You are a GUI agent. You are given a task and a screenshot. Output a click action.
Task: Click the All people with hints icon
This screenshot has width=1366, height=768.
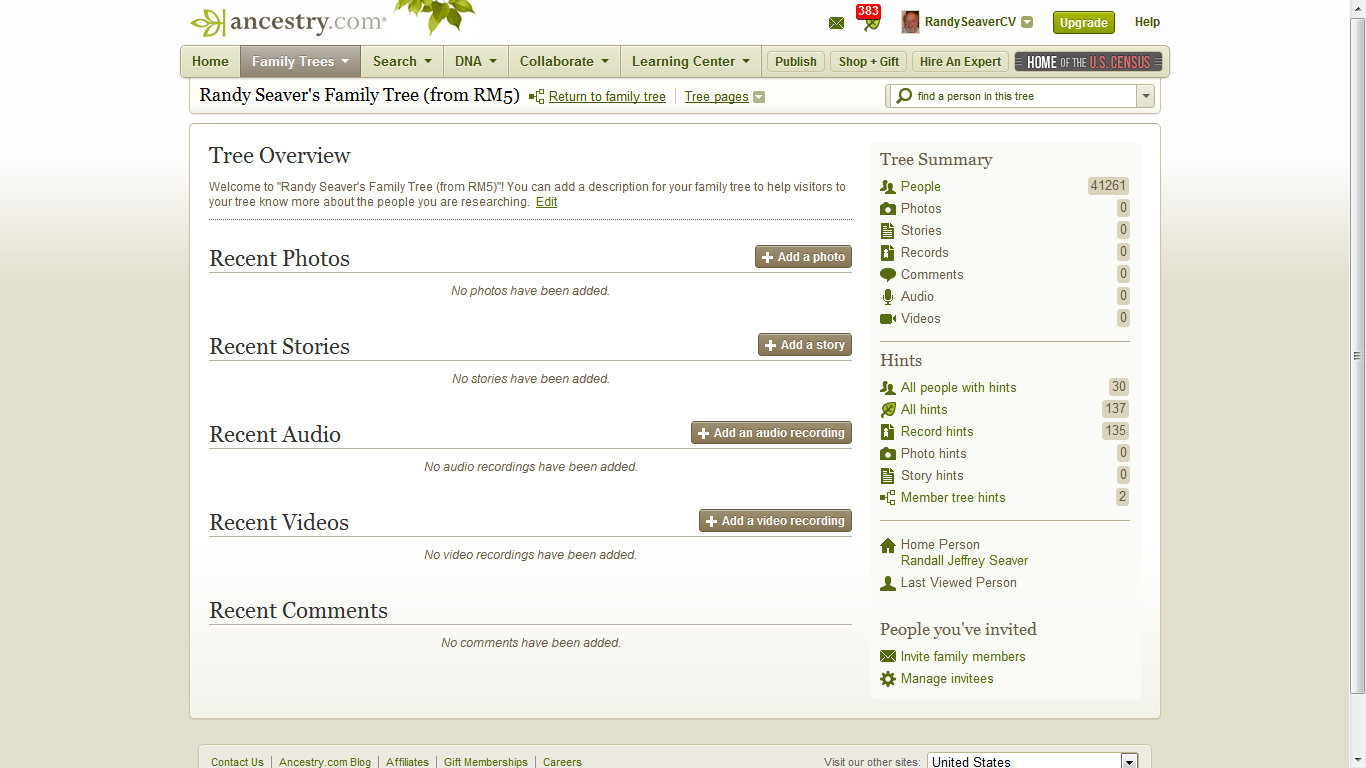pyautogui.click(x=888, y=388)
